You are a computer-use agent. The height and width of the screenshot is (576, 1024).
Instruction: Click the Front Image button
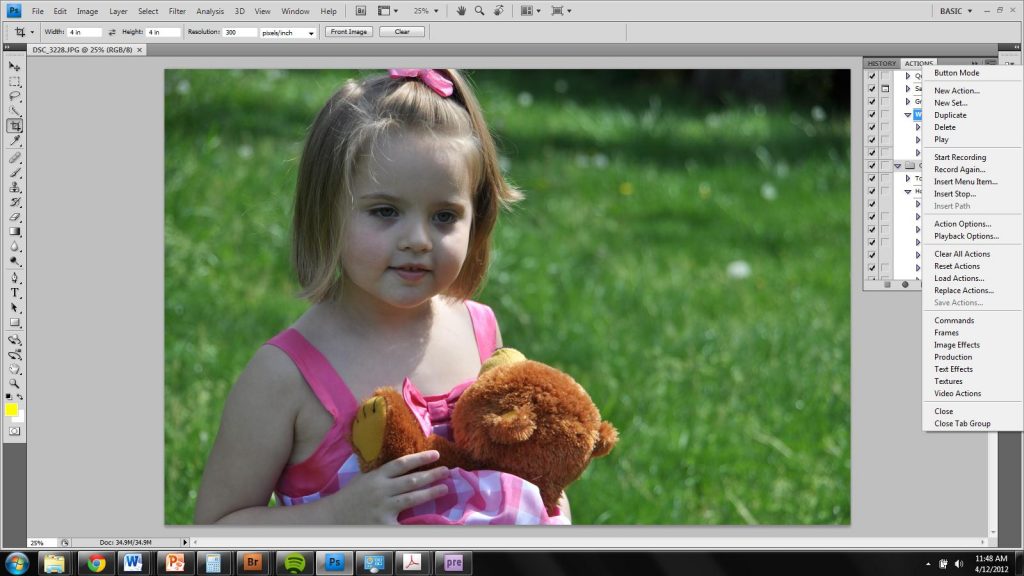(x=348, y=32)
